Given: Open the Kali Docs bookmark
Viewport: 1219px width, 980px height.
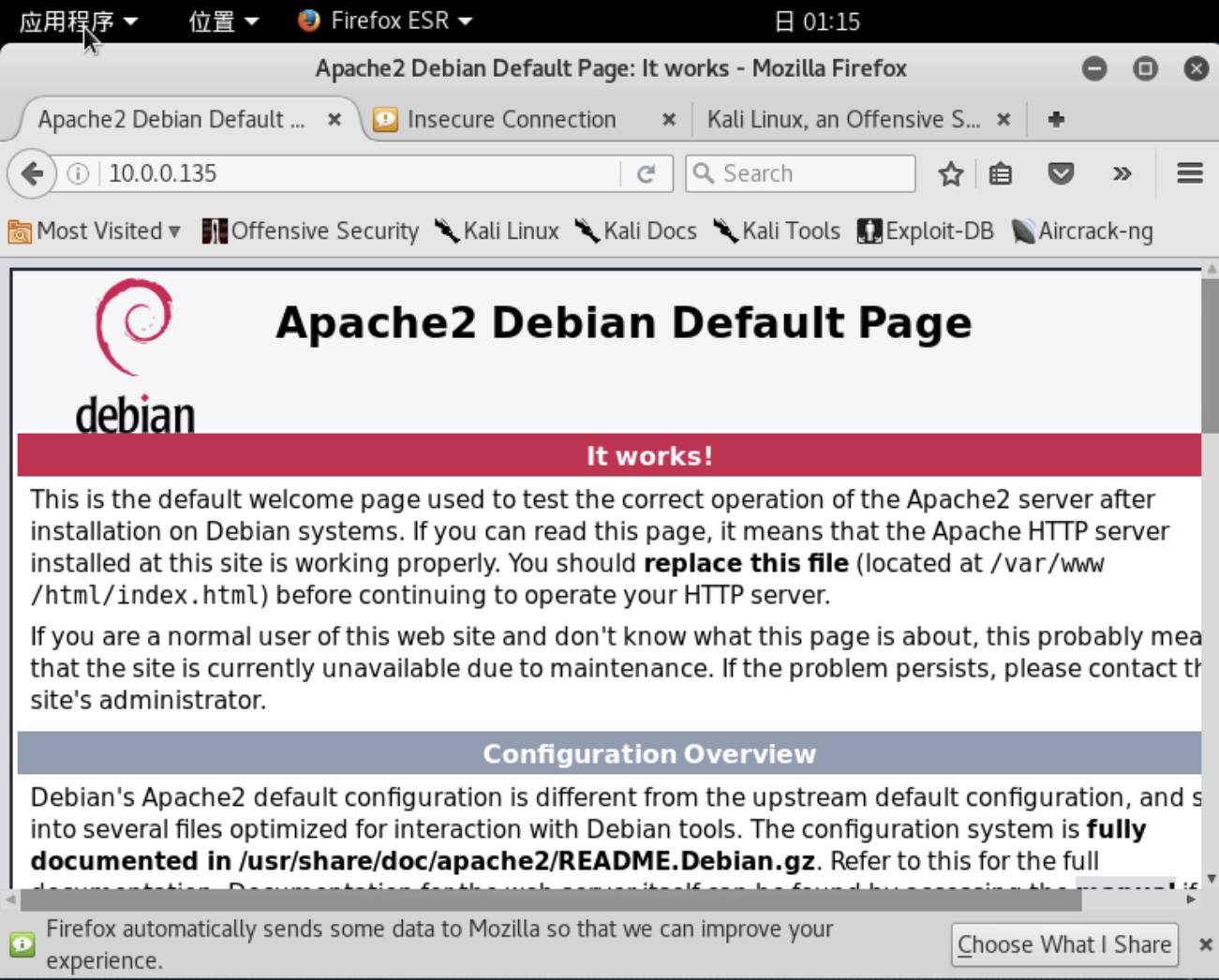Looking at the screenshot, I should pyautogui.click(x=636, y=230).
